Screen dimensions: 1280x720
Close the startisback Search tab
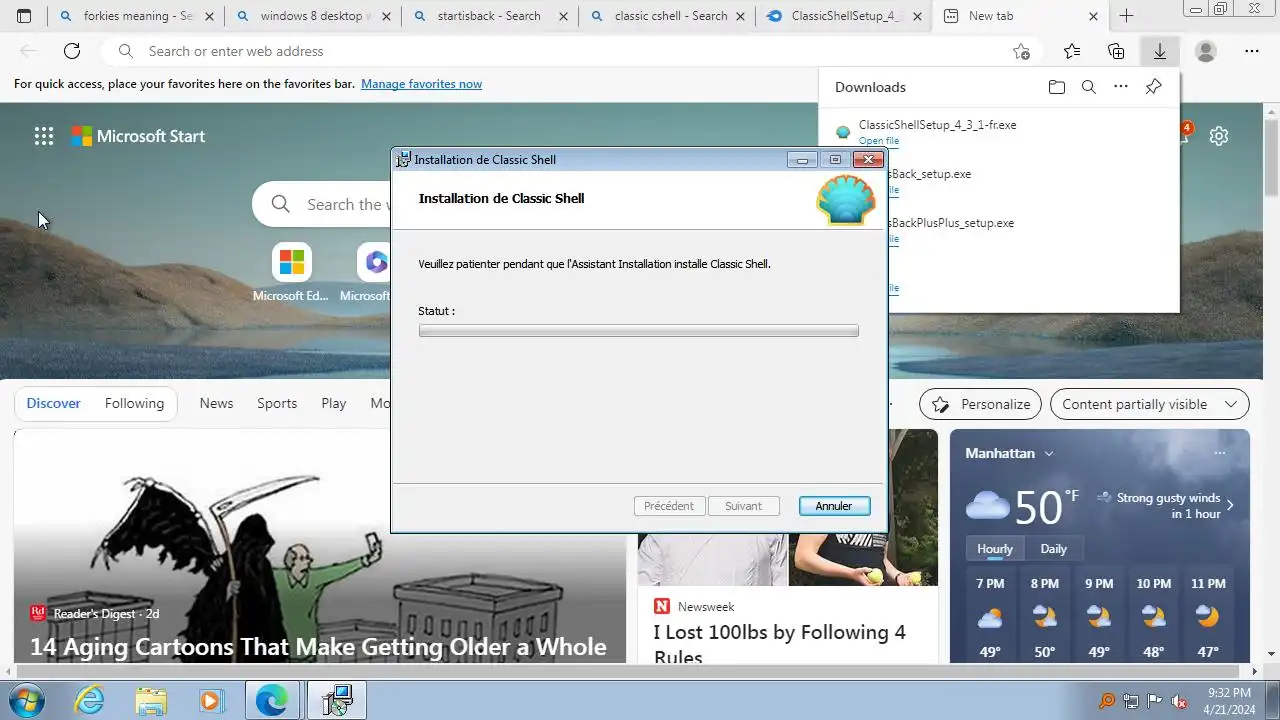[563, 16]
